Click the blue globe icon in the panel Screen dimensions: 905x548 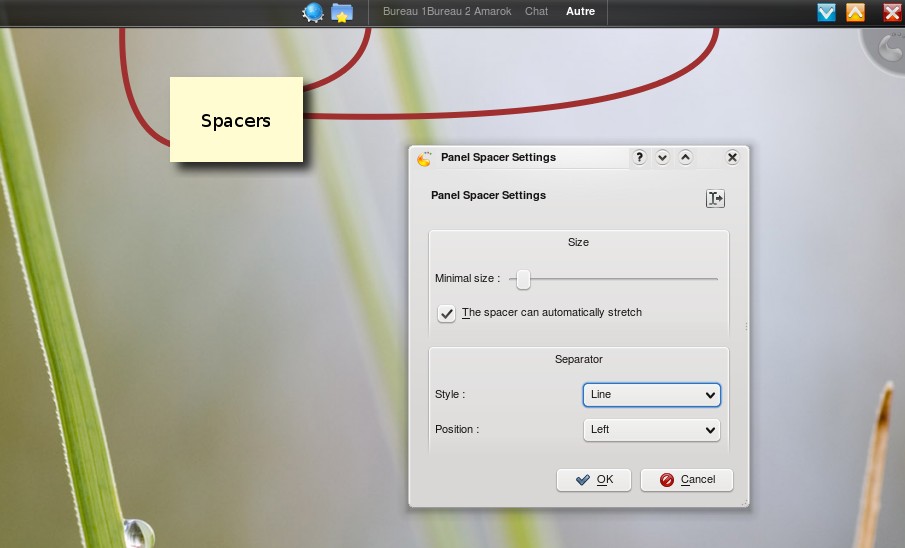[313, 12]
